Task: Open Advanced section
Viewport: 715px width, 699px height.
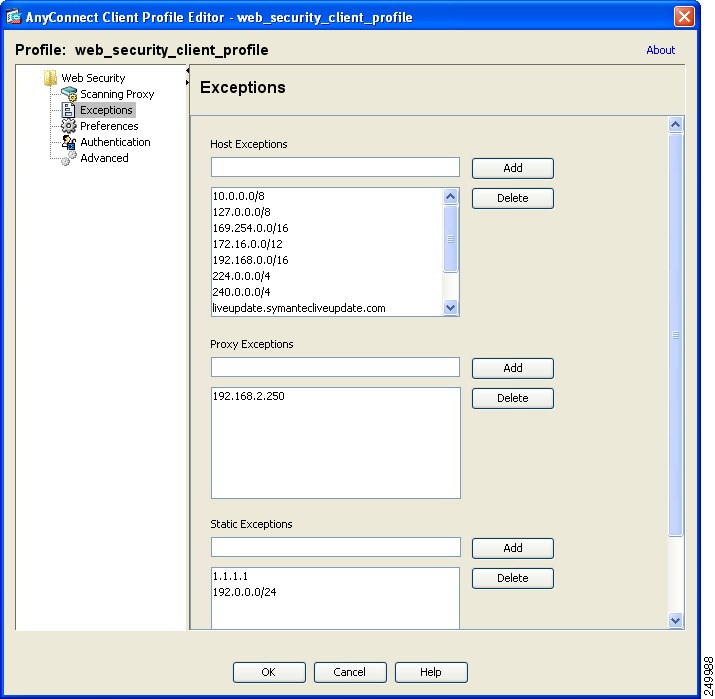Action: coord(104,158)
